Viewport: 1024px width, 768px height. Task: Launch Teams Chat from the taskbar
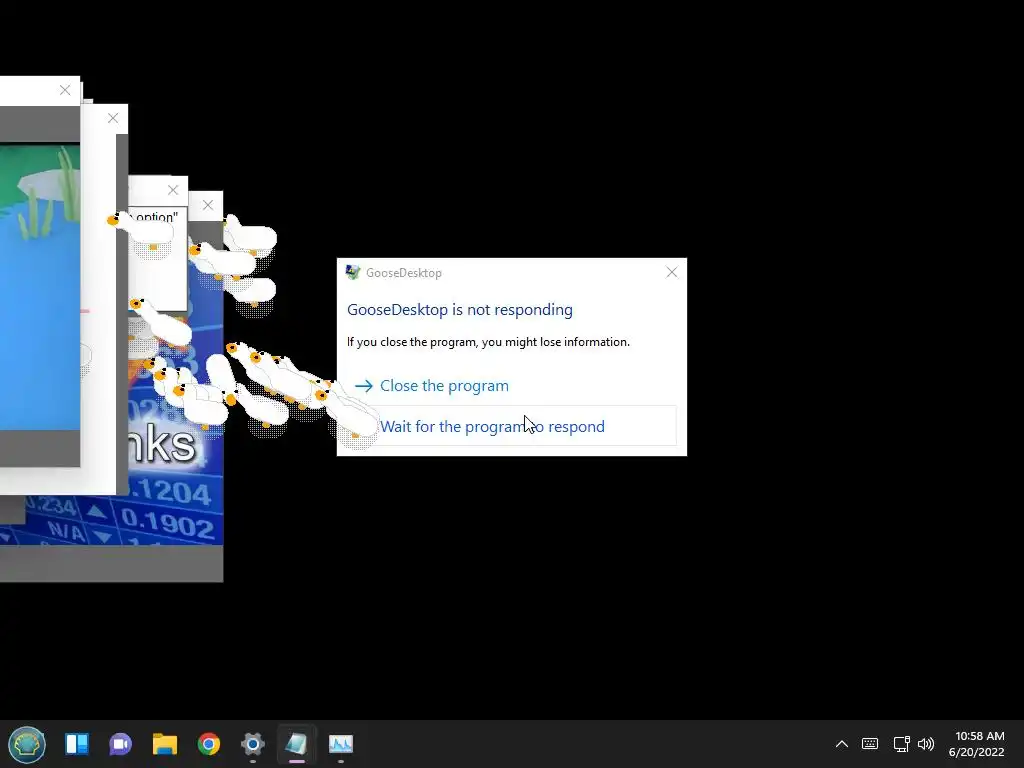coord(121,744)
